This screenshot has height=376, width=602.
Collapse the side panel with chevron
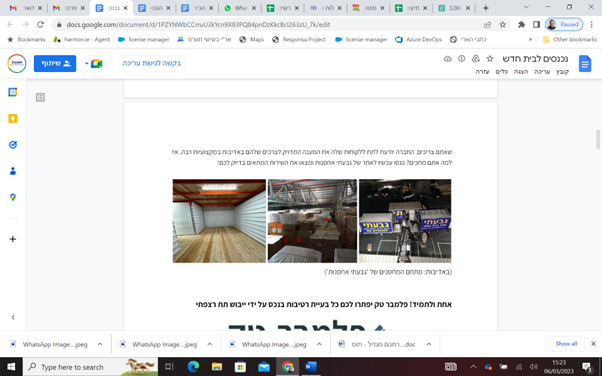point(13,317)
